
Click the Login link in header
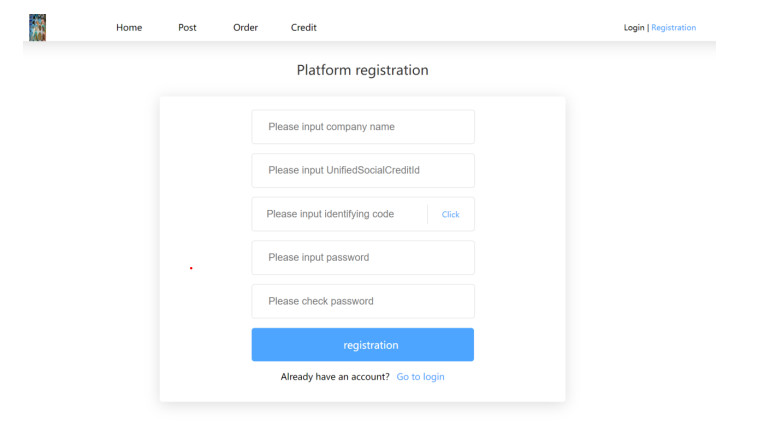point(634,28)
